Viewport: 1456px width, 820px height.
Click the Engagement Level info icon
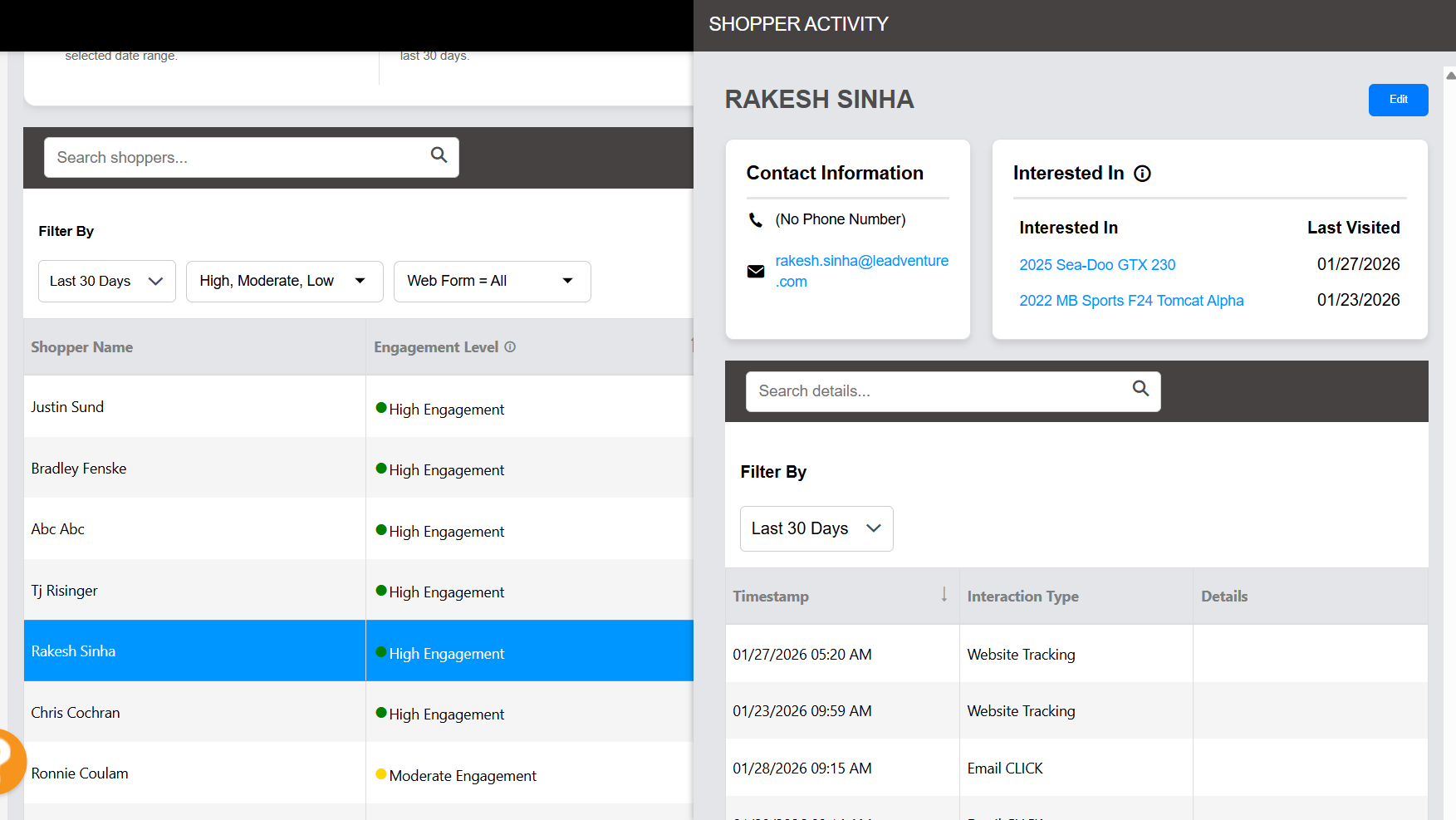click(x=510, y=347)
